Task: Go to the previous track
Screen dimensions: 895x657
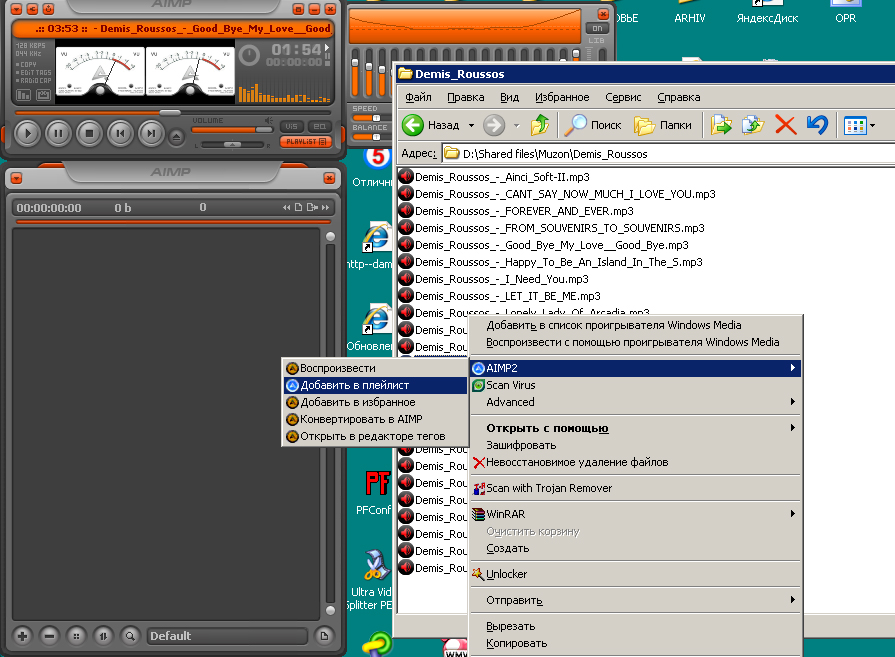Action: point(120,132)
